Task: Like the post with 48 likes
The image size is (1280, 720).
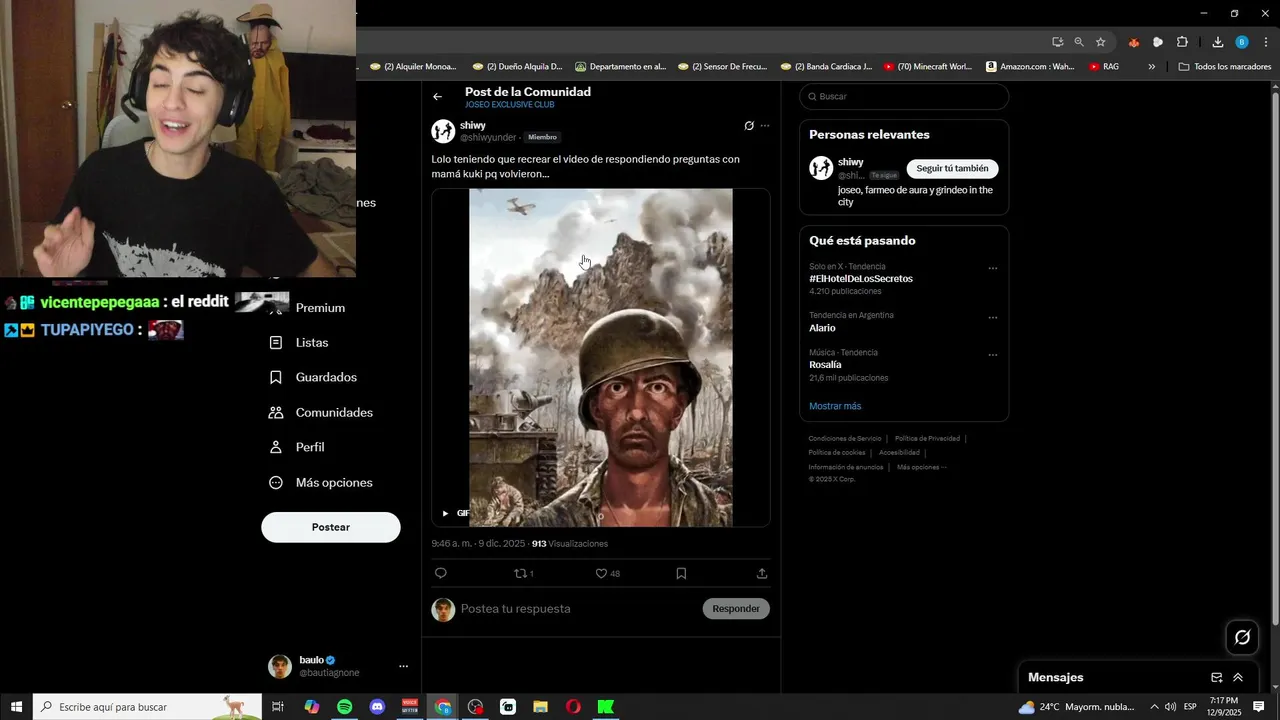Action: [607, 573]
